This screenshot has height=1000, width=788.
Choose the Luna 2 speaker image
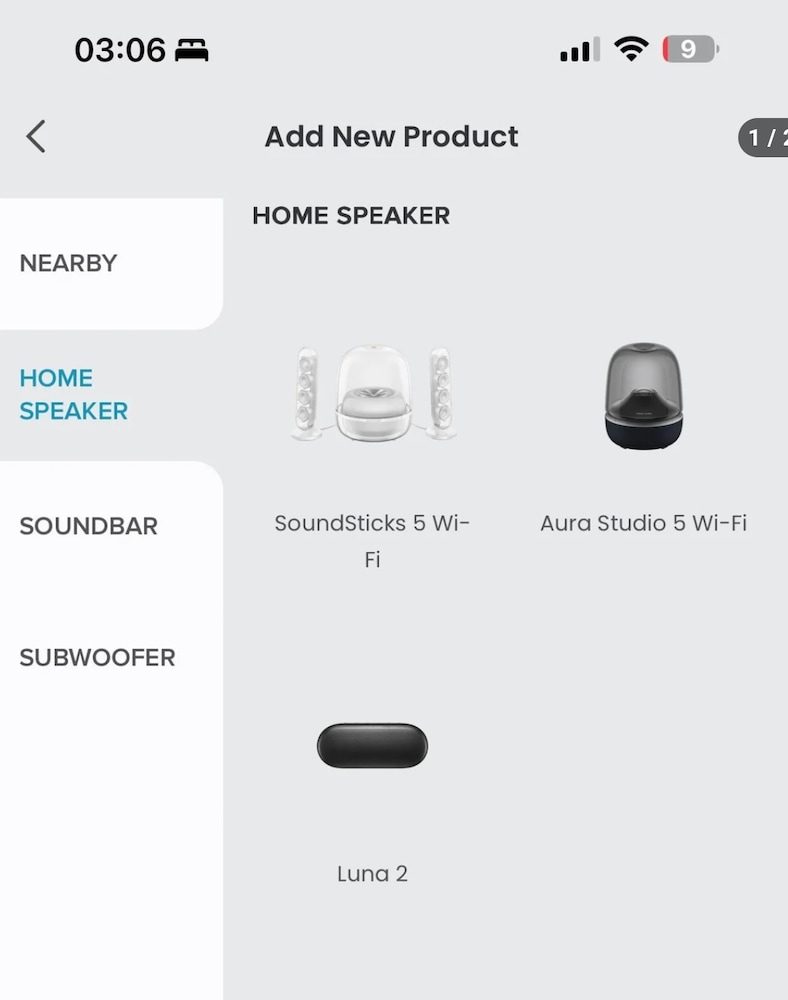point(372,746)
